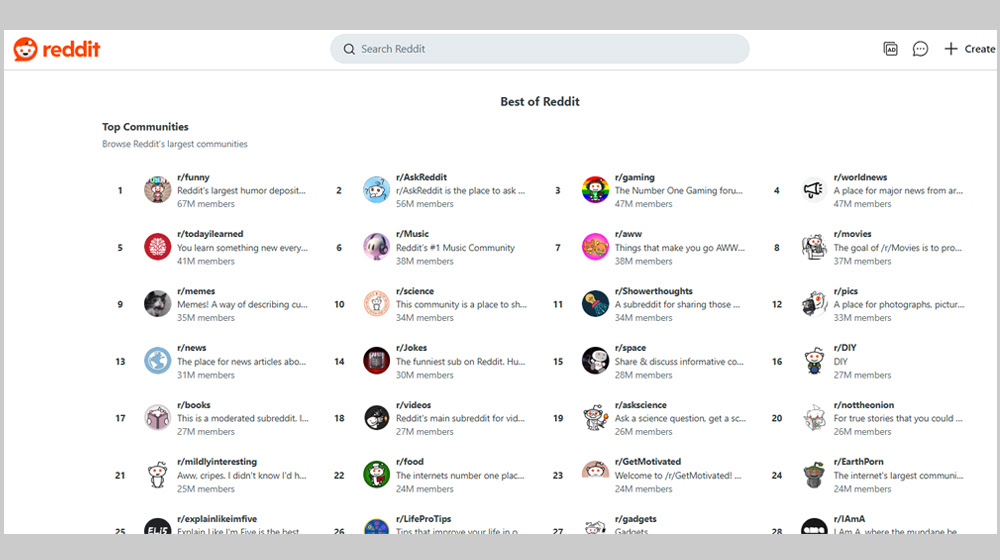The height and width of the screenshot is (560, 1000).
Task: Open the r/Showerthoughts lightbulb avatar
Action: pyautogui.click(x=595, y=304)
